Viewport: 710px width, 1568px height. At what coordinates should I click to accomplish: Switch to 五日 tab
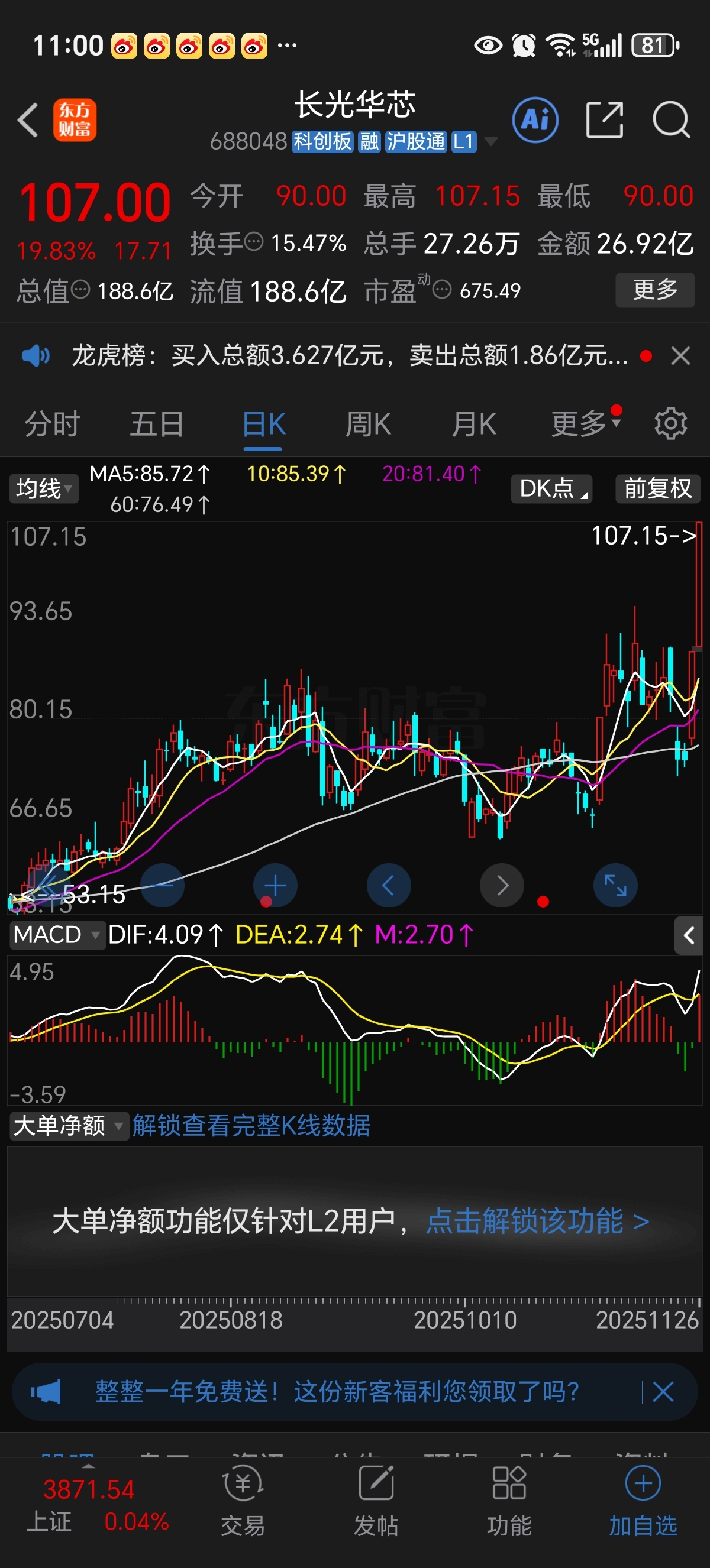tap(157, 424)
